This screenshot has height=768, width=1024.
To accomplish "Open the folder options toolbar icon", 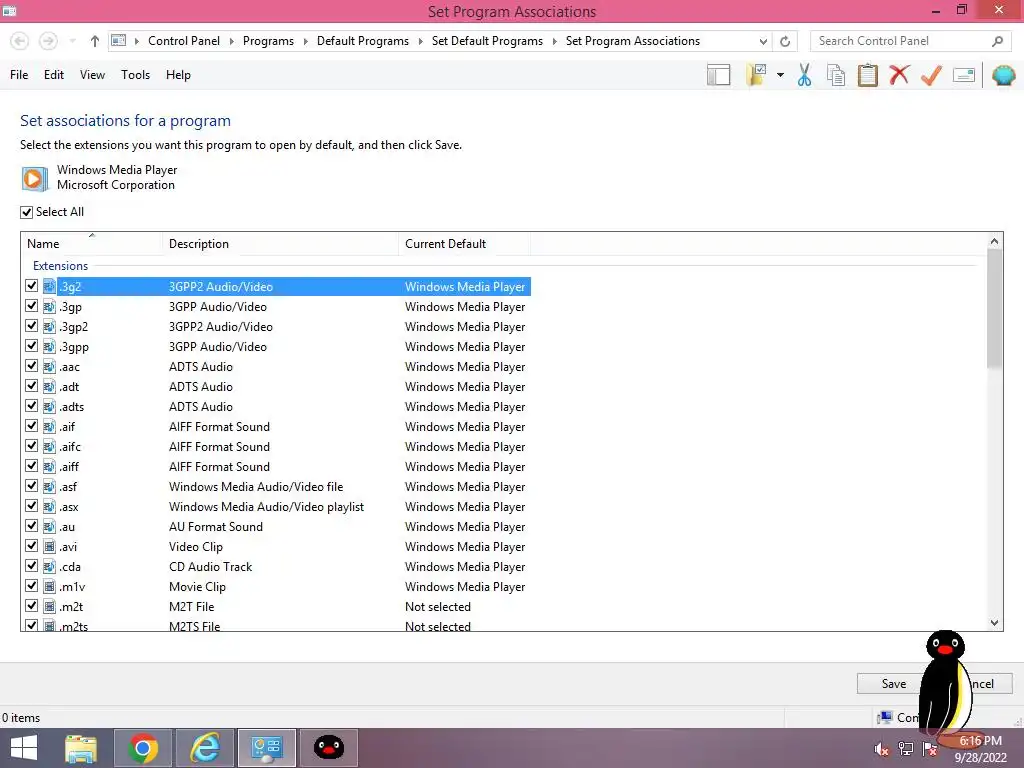I will (756, 75).
